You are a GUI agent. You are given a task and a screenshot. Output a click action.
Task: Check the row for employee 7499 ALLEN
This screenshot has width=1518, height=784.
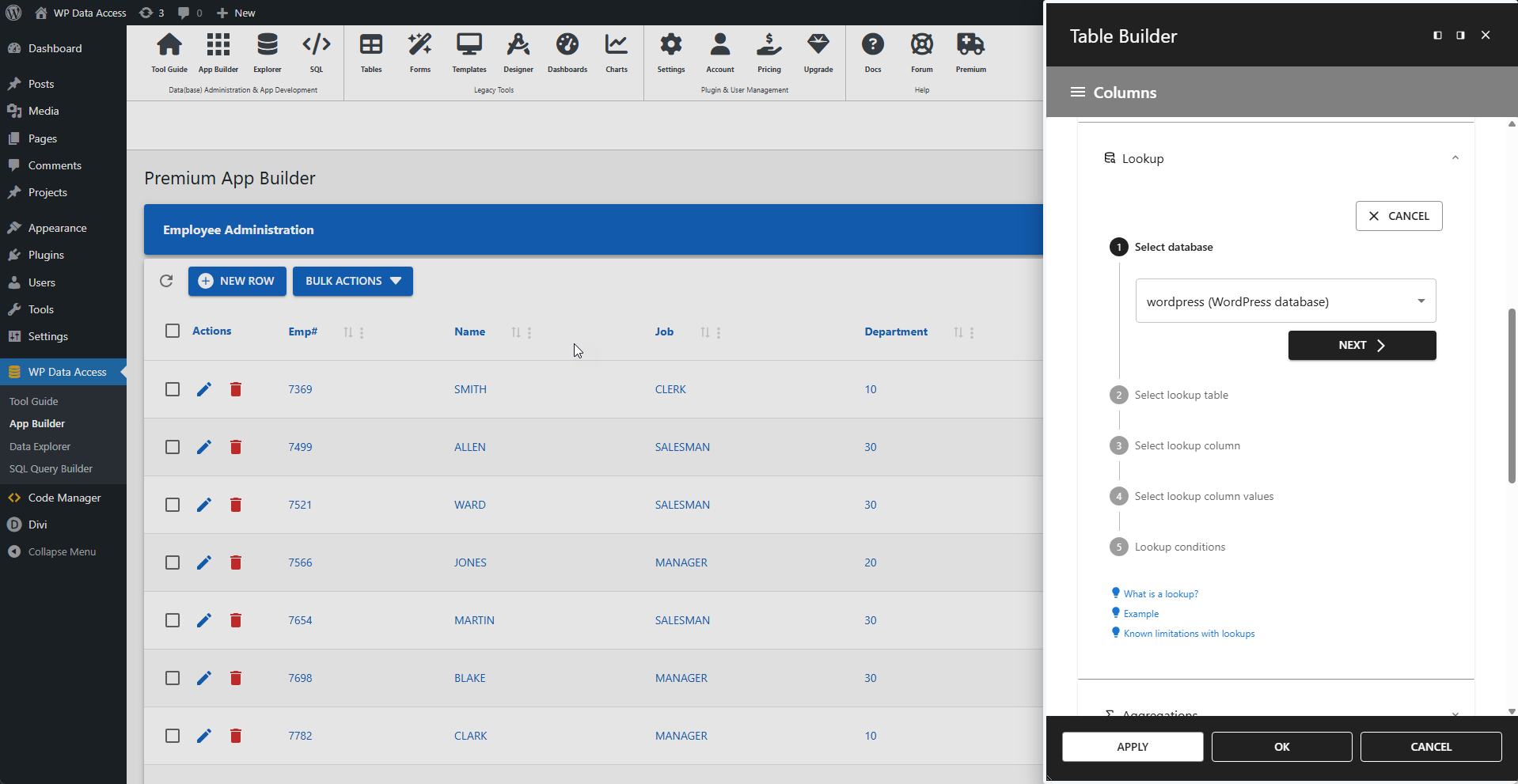[x=172, y=447]
